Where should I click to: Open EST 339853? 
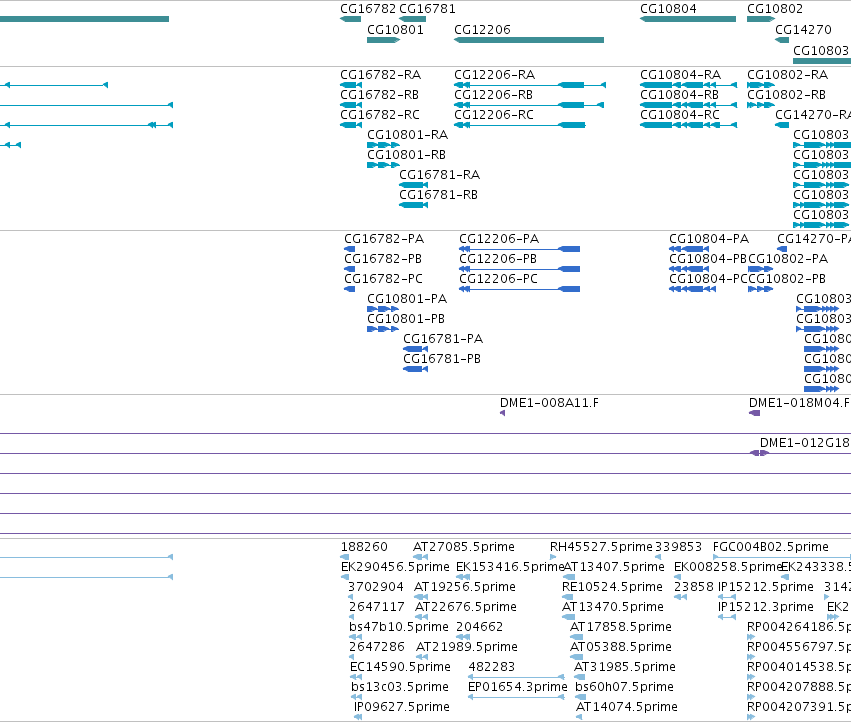[678, 547]
